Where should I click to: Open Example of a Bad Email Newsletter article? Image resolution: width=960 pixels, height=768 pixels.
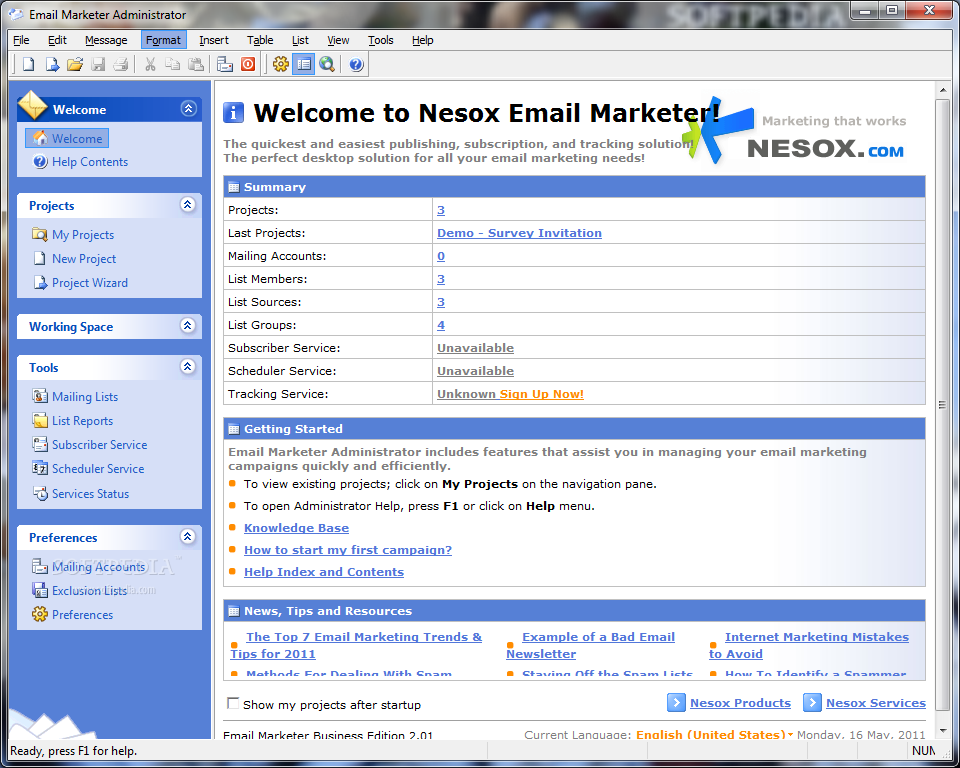[591, 646]
